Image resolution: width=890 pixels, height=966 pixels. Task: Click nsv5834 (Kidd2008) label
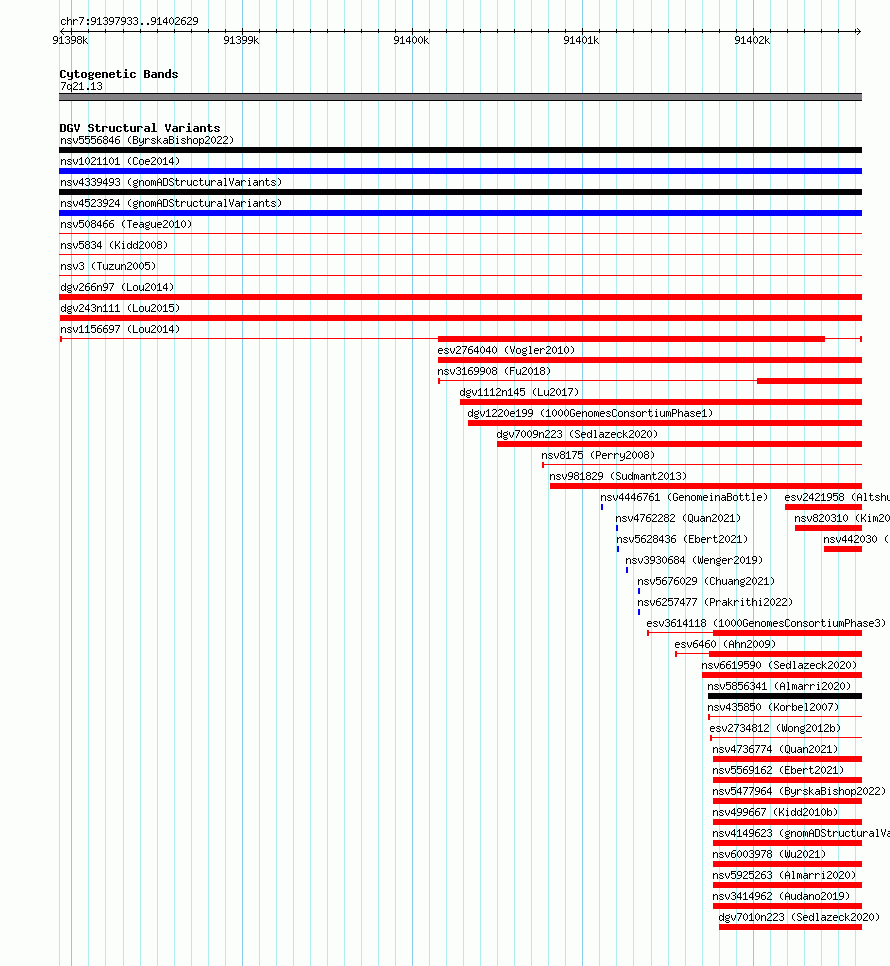(x=114, y=245)
